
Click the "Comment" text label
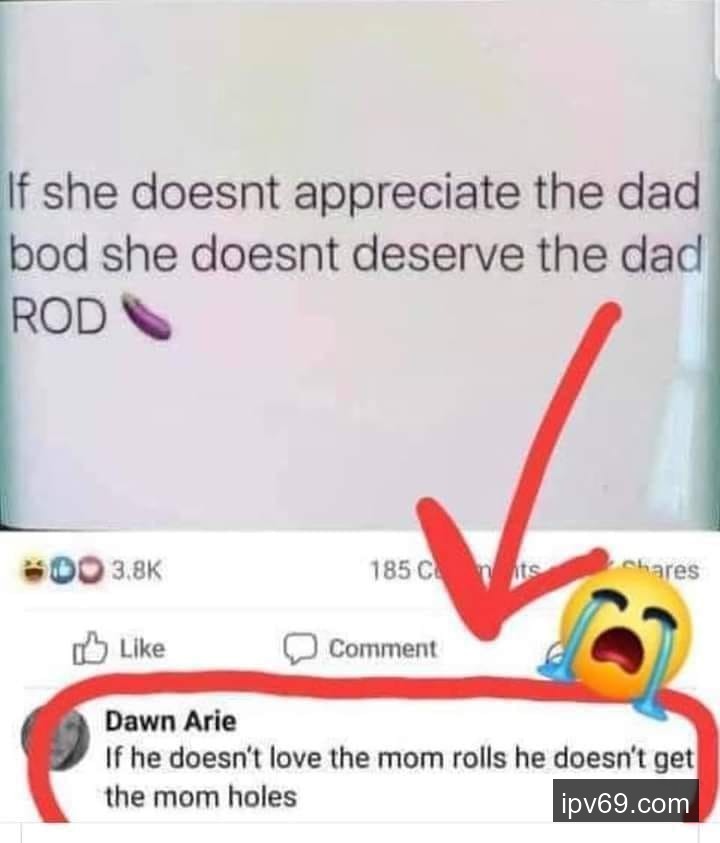coord(383,648)
